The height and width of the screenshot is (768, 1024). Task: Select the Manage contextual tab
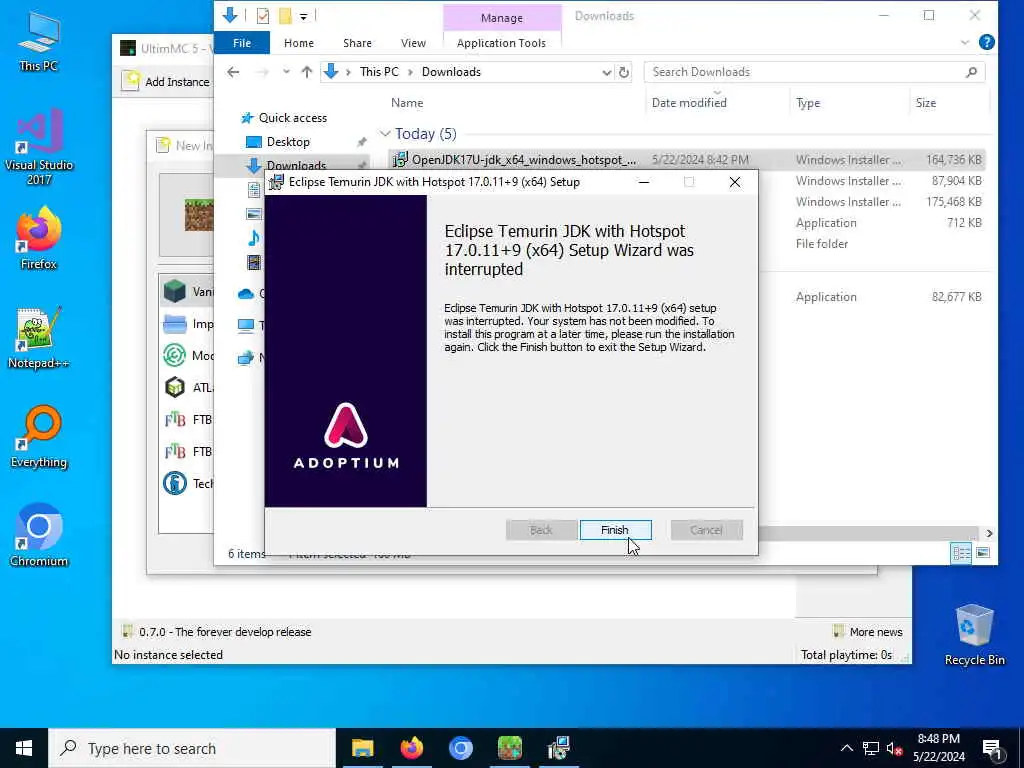tap(502, 18)
